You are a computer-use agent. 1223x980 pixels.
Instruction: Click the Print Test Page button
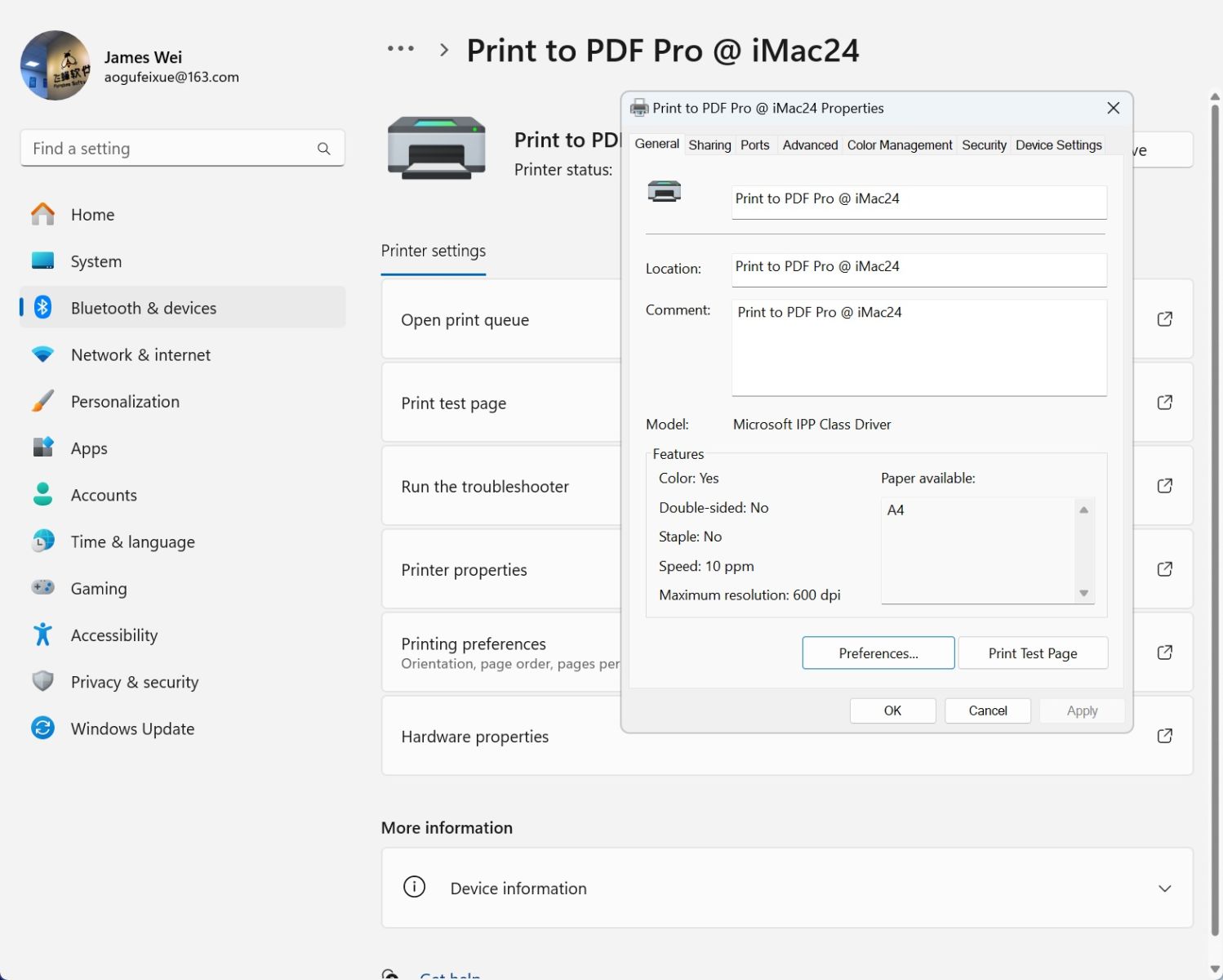tap(1033, 653)
